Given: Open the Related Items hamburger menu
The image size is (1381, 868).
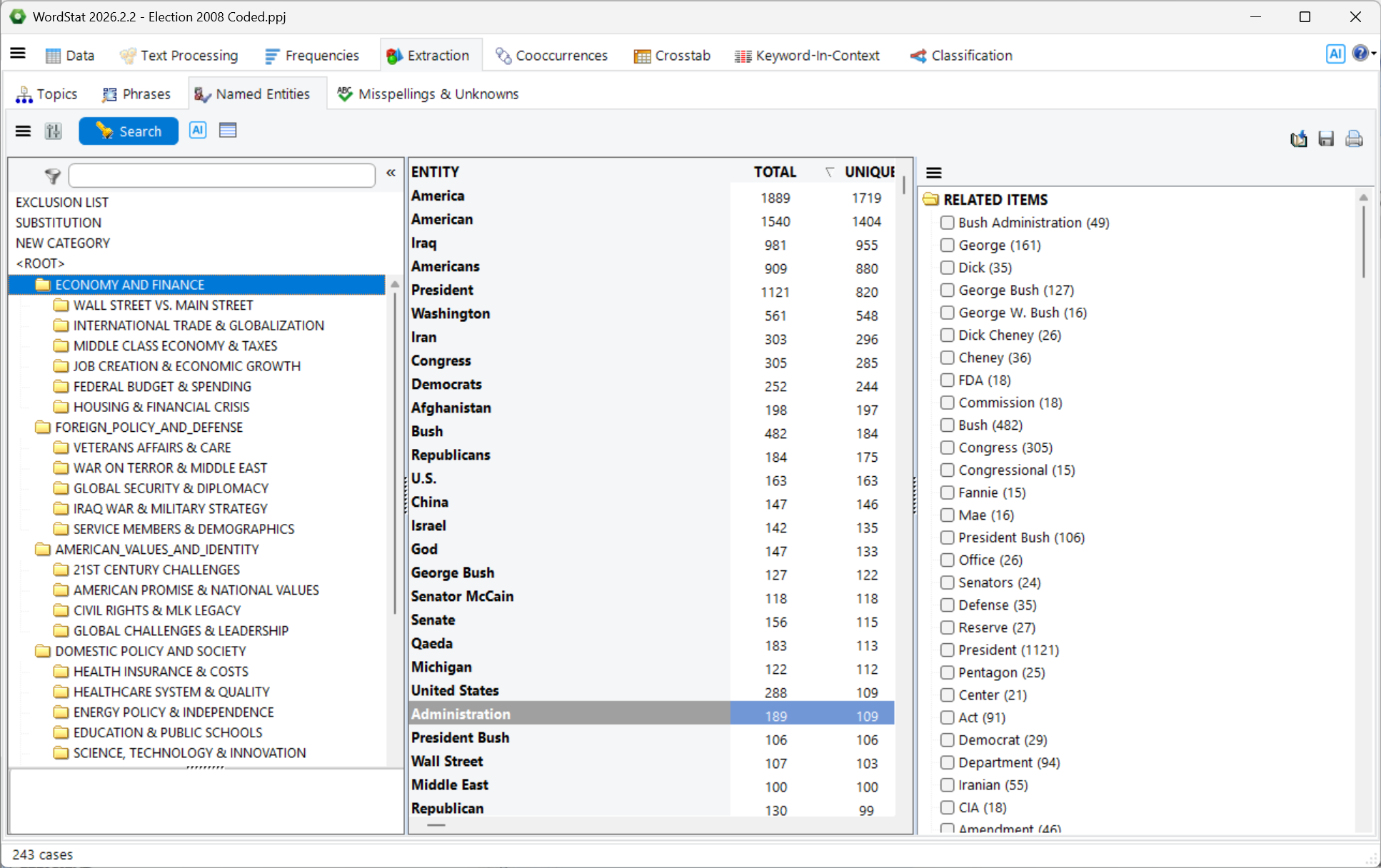Looking at the screenshot, I should click(934, 173).
